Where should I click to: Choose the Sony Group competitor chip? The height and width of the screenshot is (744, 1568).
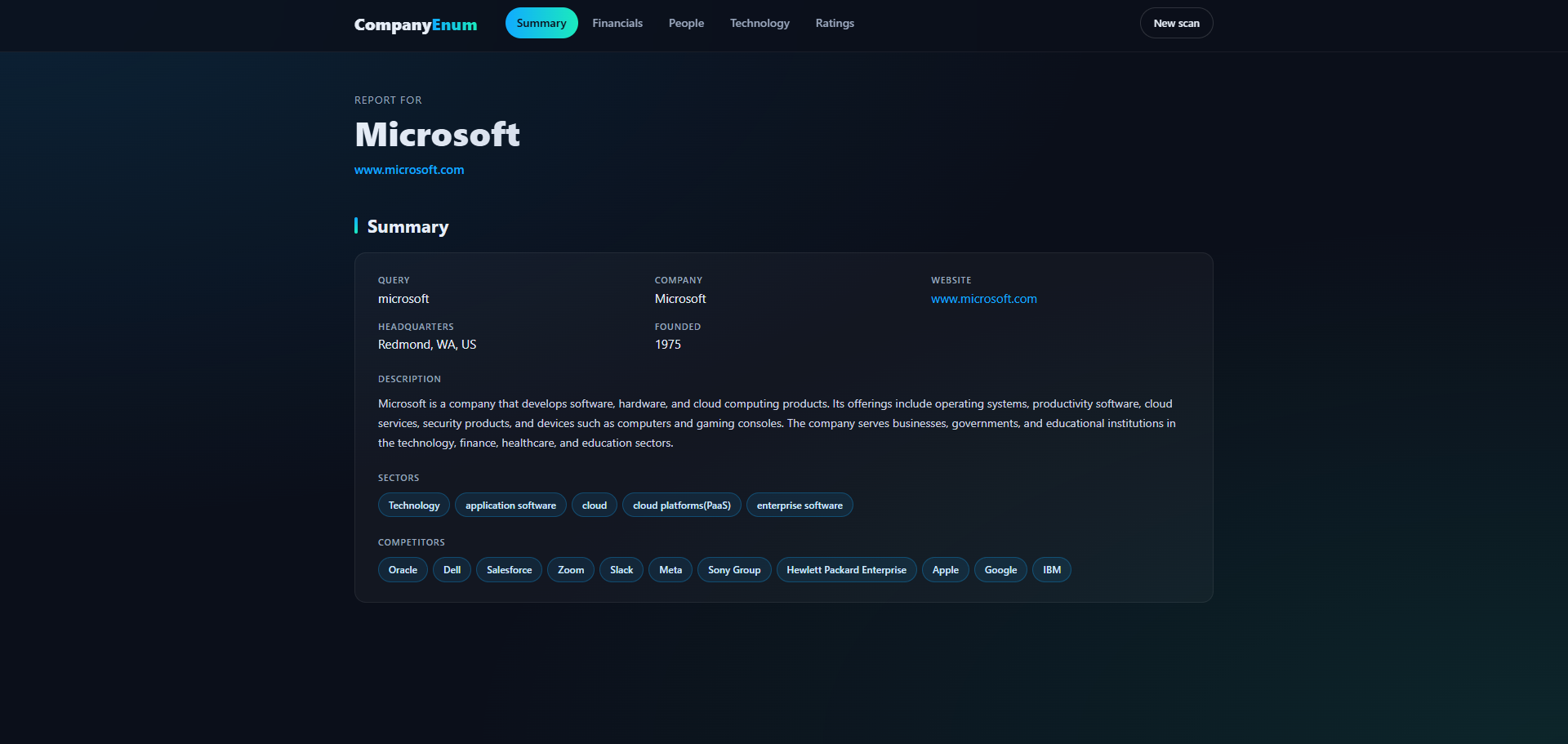[734, 569]
